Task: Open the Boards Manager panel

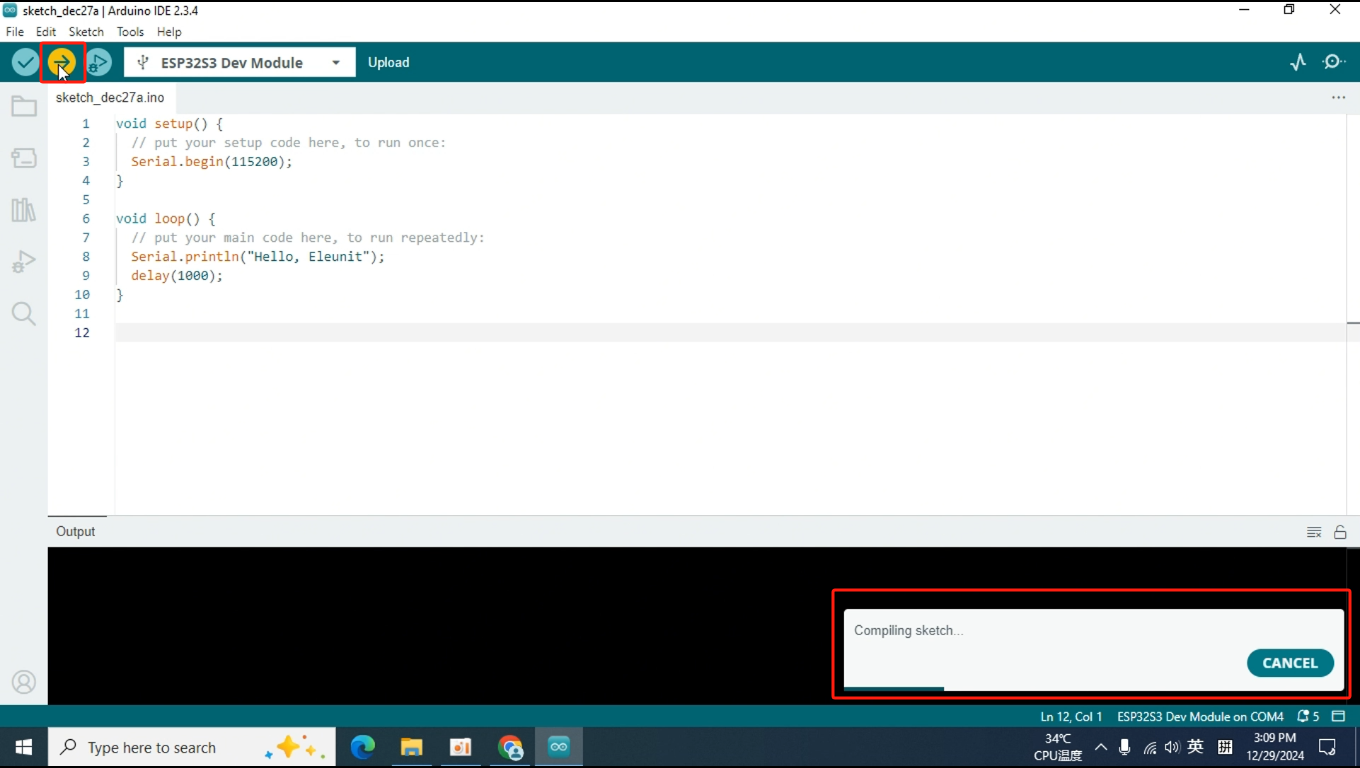Action: tap(24, 158)
